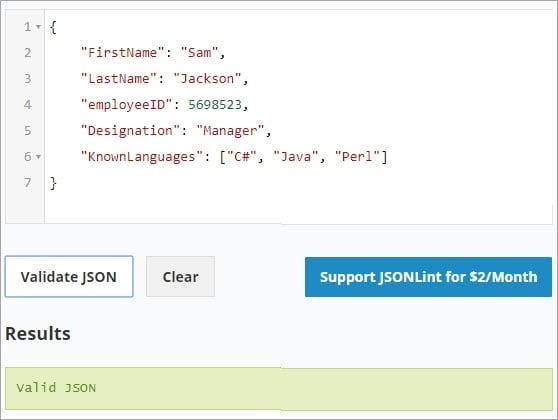Click line number 4 in gutter
558x420 pixels.
tap(28, 105)
